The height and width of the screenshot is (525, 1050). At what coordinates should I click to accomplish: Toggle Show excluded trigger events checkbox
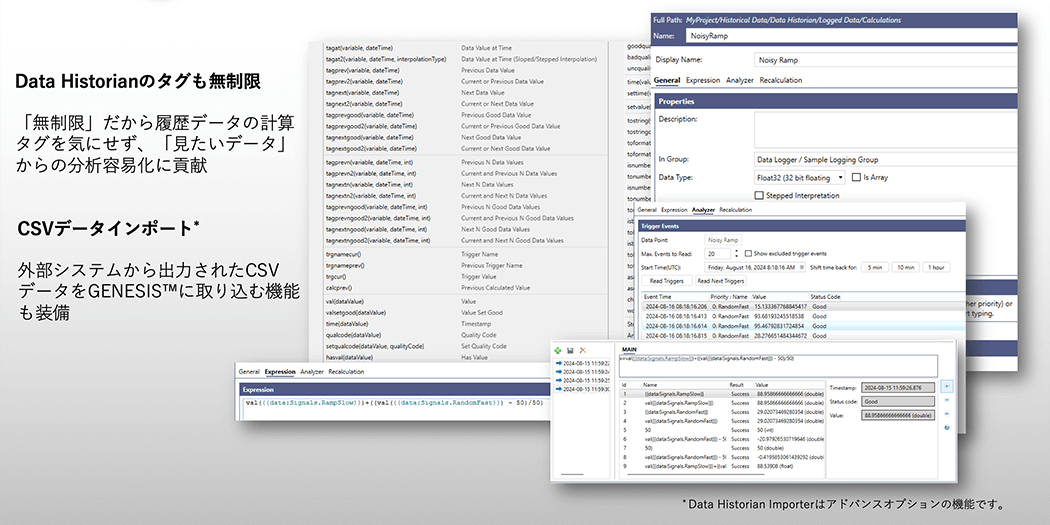point(749,254)
